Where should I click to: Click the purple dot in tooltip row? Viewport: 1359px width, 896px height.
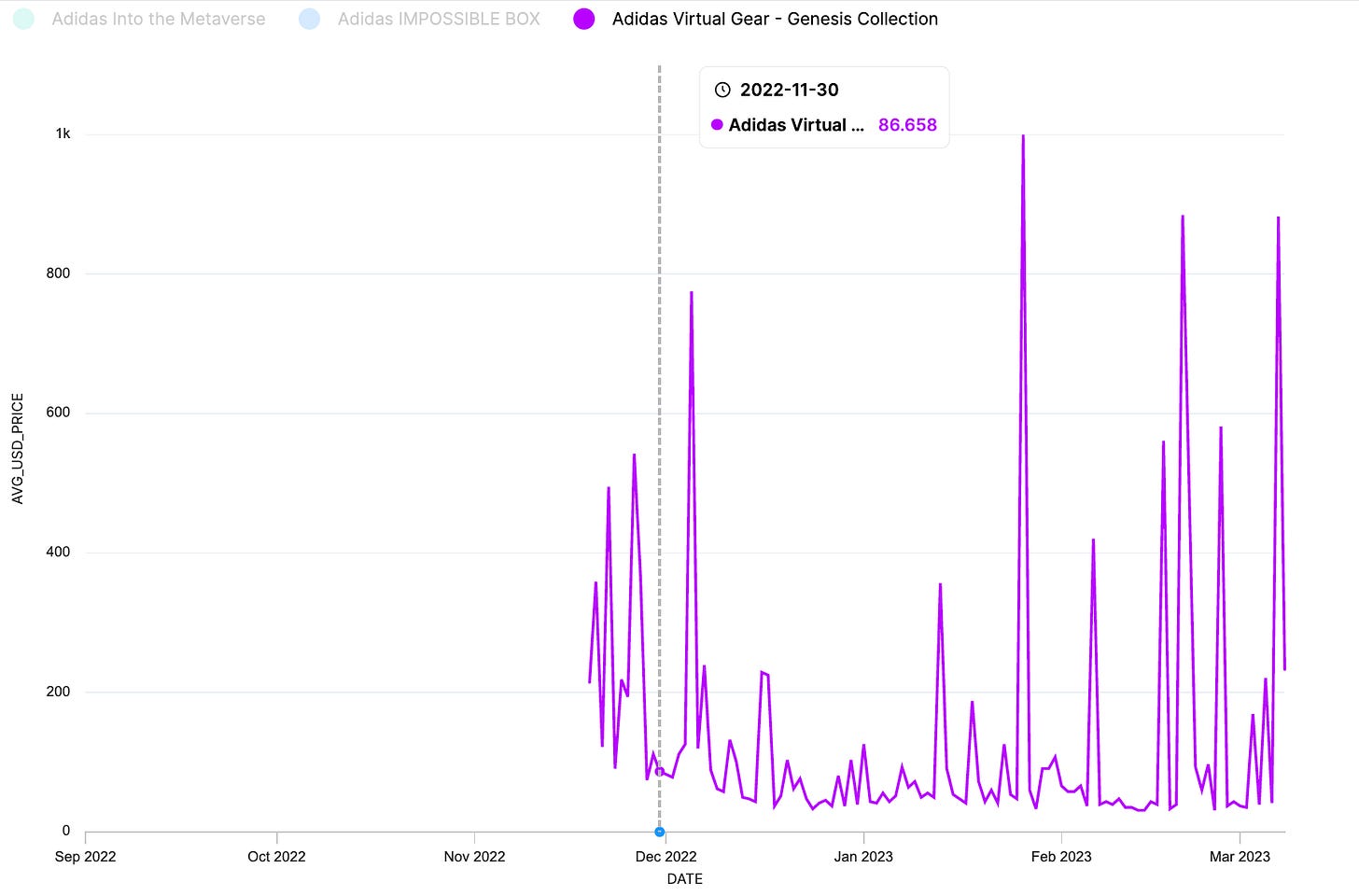717,125
